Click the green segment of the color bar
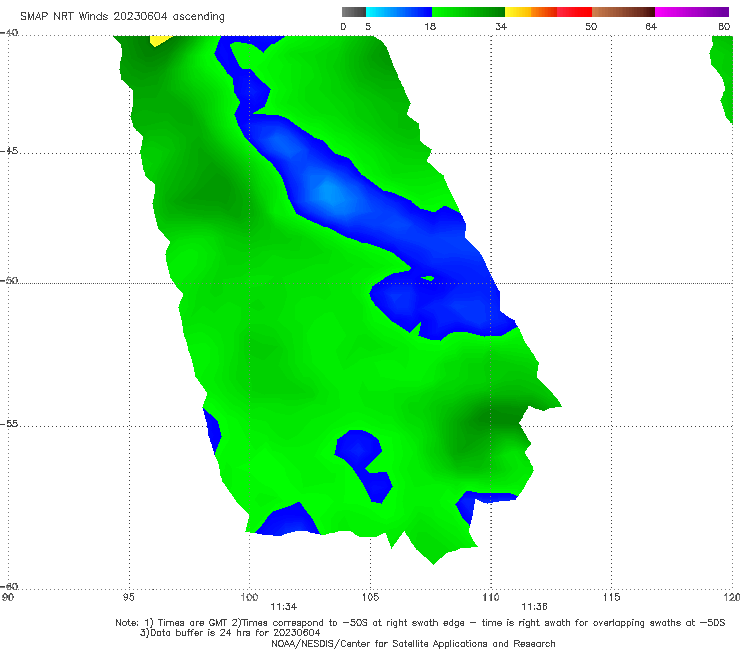The image size is (740, 650). pyautogui.click(x=468, y=12)
